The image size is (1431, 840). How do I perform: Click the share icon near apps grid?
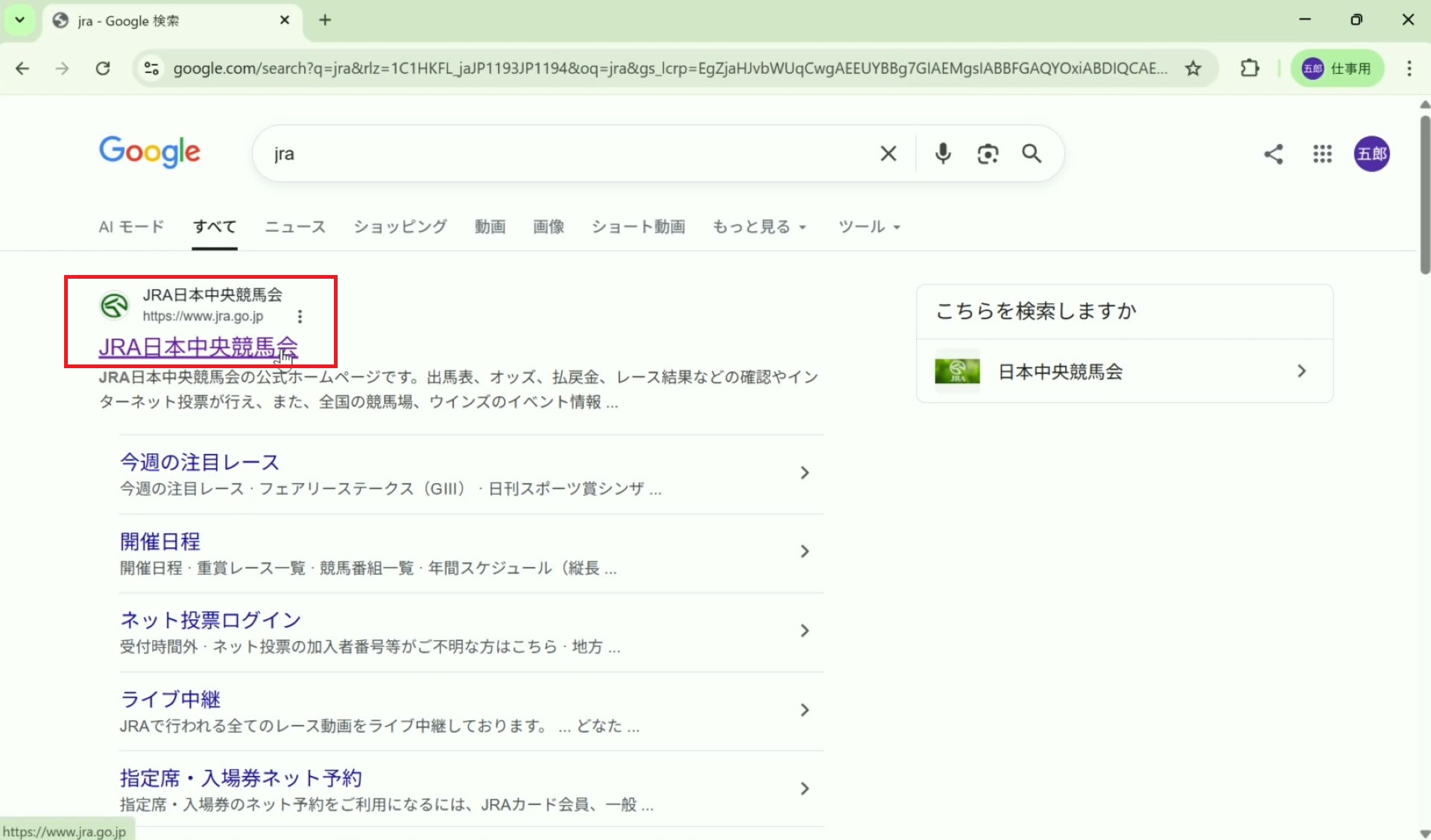point(1274,154)
